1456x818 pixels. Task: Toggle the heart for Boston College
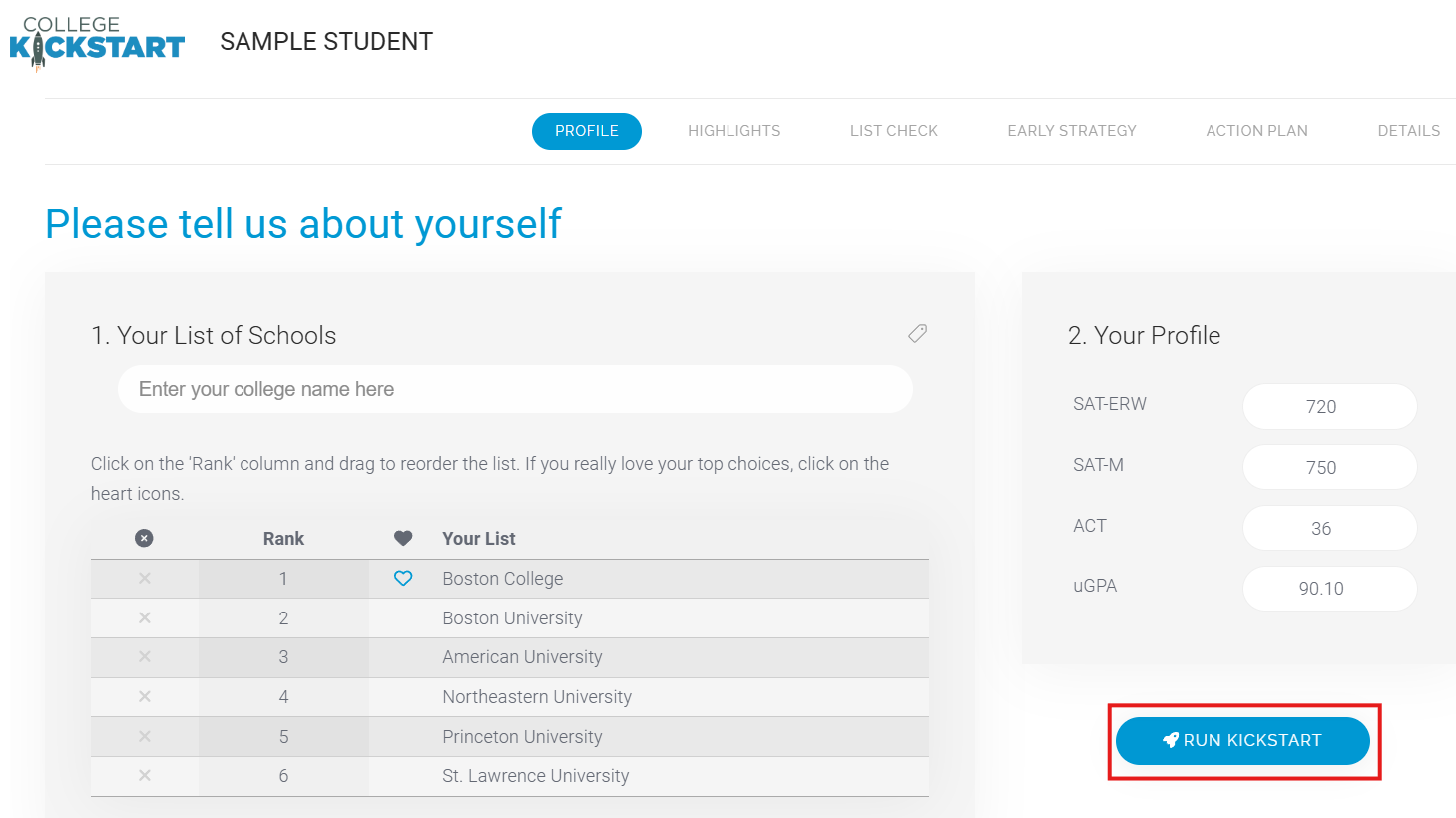coord(403,579)
